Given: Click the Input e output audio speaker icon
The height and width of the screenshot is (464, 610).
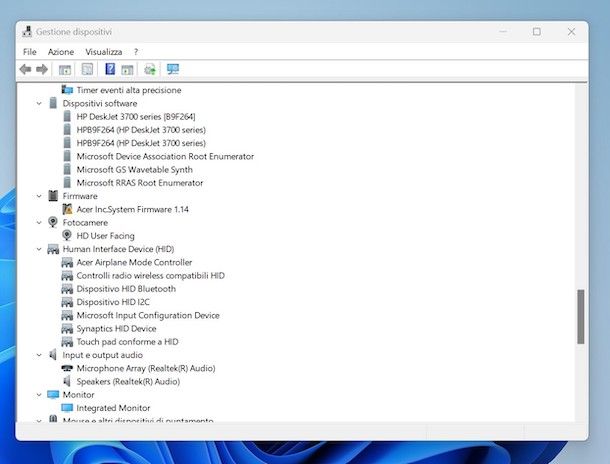Looking at the screenshot, I should (x=53, y=355).
